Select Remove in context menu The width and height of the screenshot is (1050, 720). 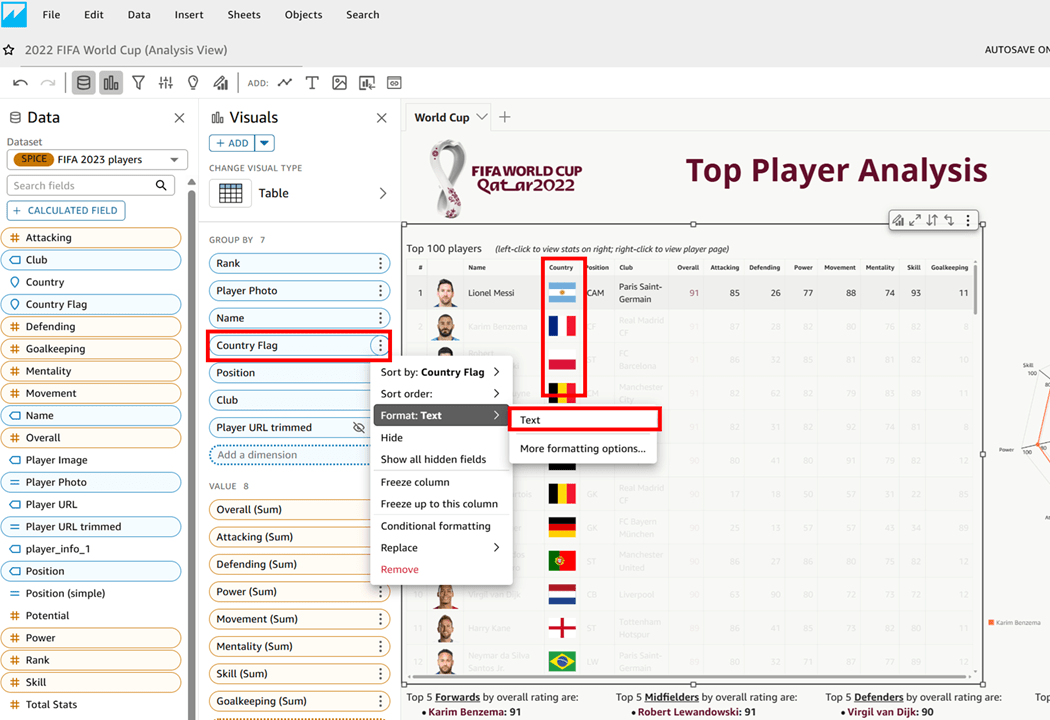[442, 569]
